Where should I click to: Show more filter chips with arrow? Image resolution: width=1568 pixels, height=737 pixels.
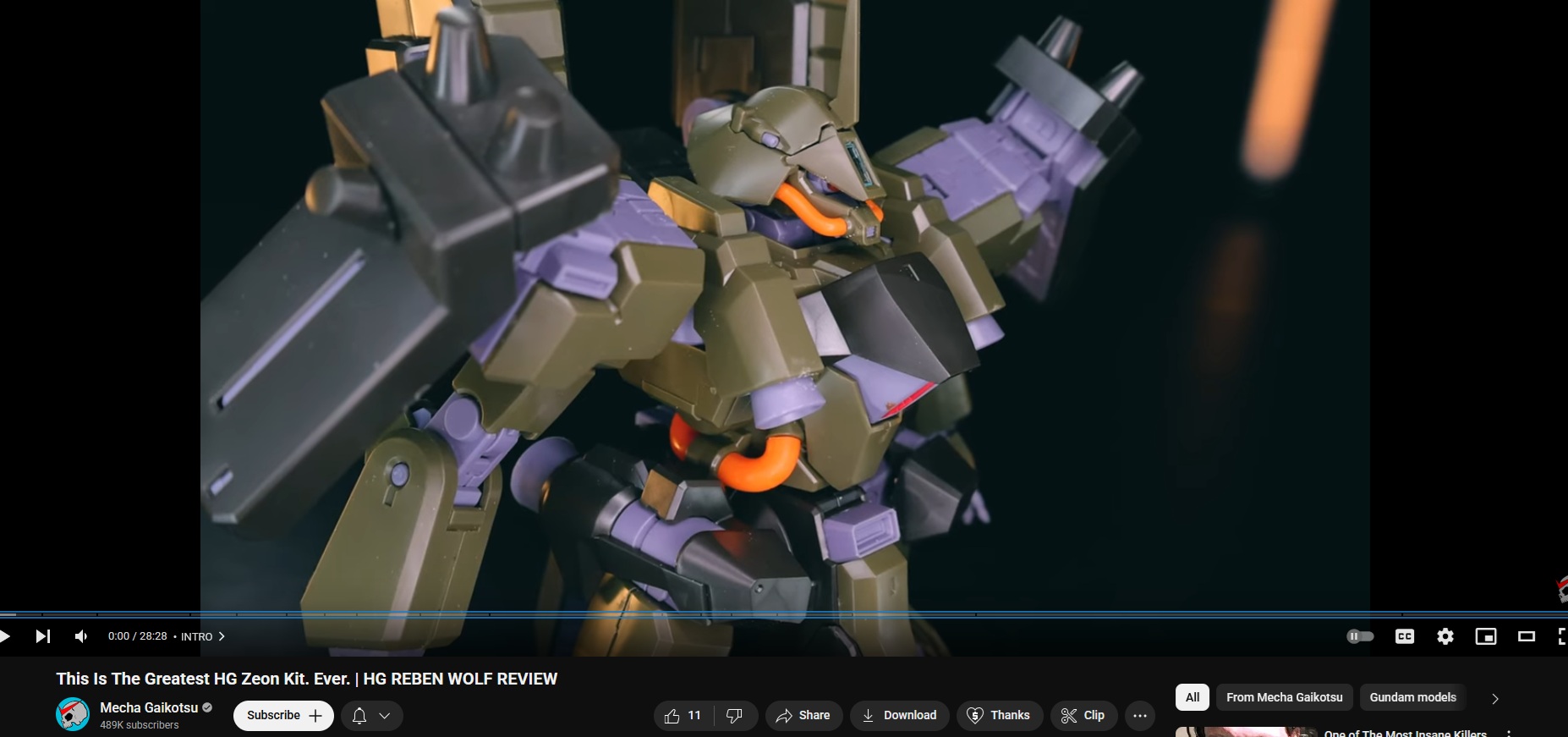1494,698
